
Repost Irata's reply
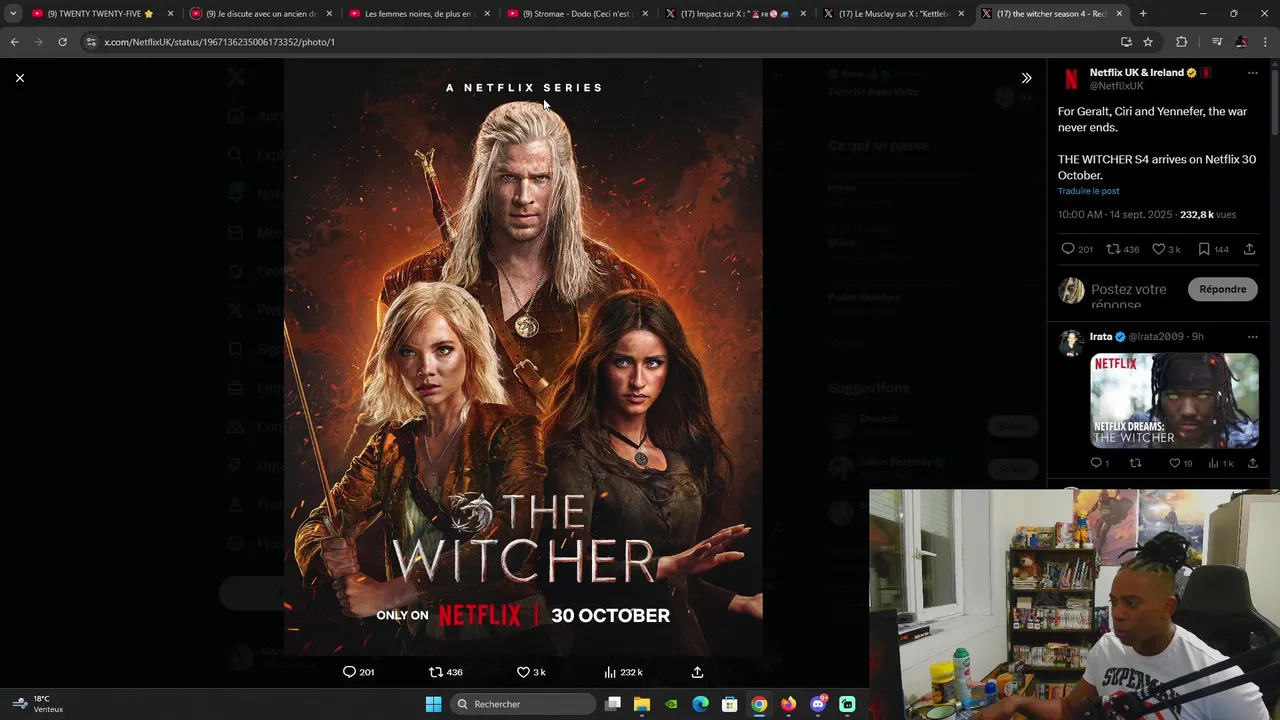tap(1135, 463)
